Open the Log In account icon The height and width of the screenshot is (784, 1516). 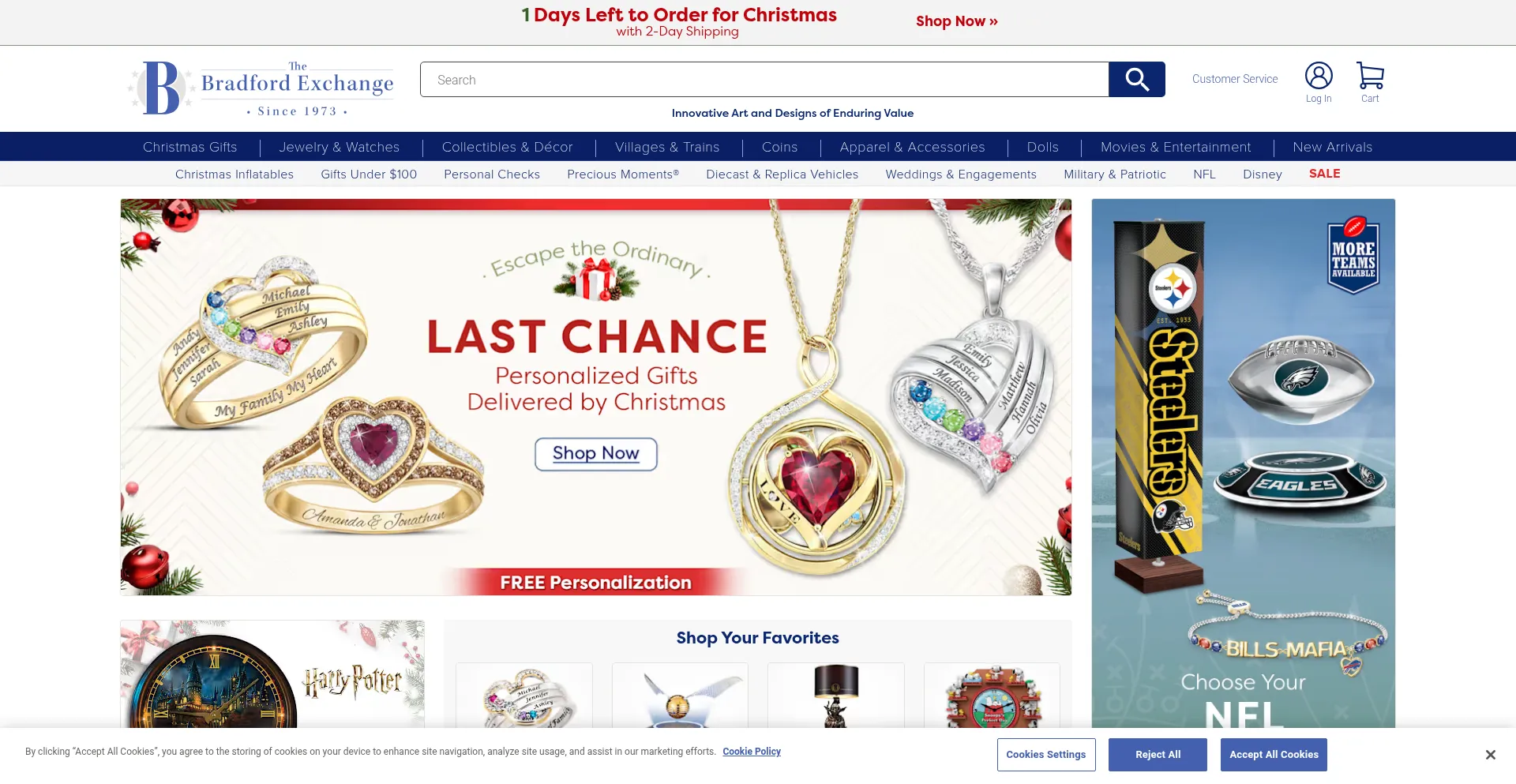[1319, 82]
